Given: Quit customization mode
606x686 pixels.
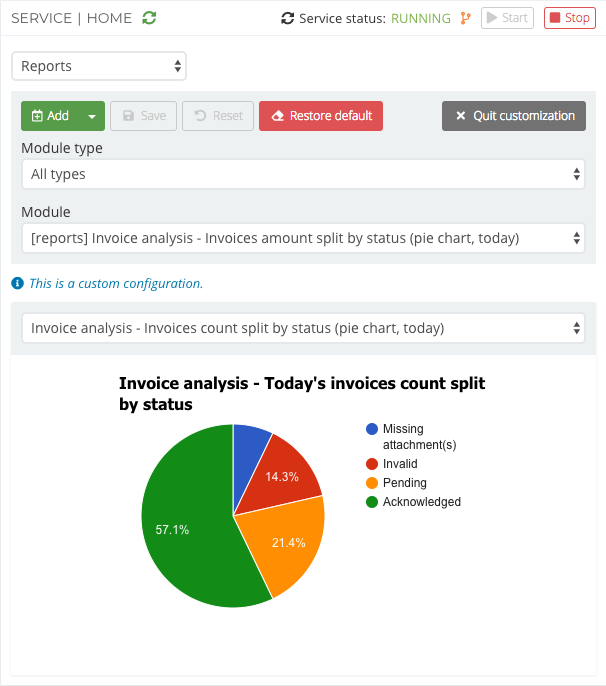Looking at the screenshot, I should point(514,116).
